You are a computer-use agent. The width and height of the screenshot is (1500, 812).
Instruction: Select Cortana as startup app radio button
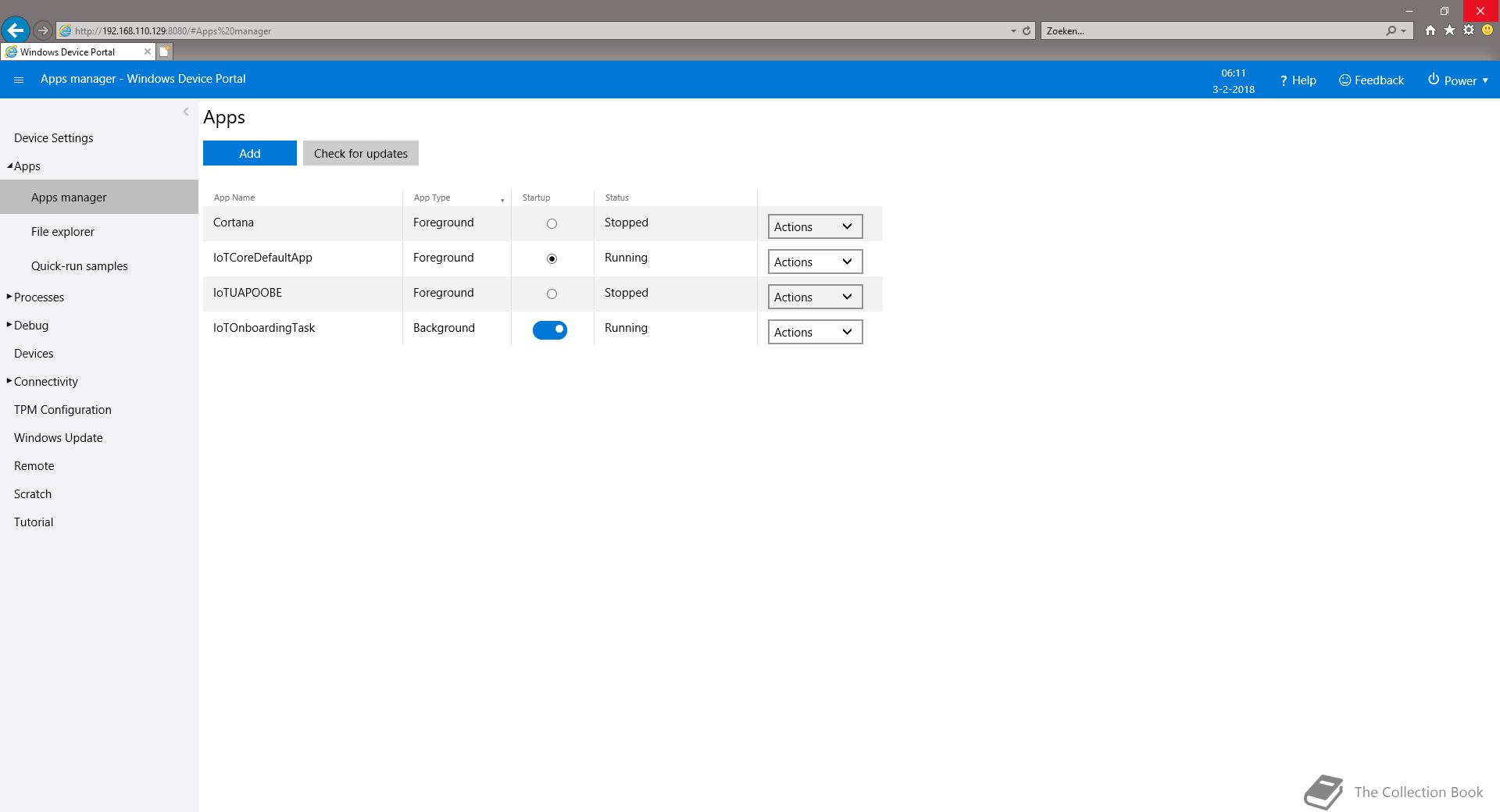(552, 223)
